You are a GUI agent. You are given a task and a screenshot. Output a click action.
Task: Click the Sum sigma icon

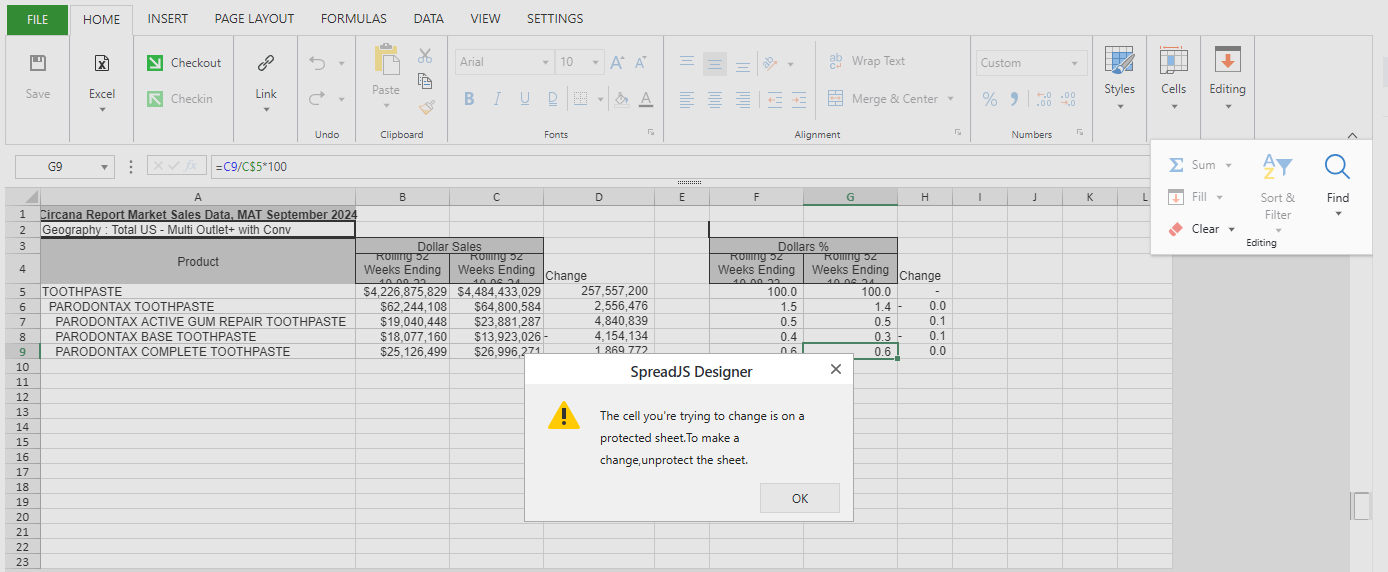(1177, 165)
